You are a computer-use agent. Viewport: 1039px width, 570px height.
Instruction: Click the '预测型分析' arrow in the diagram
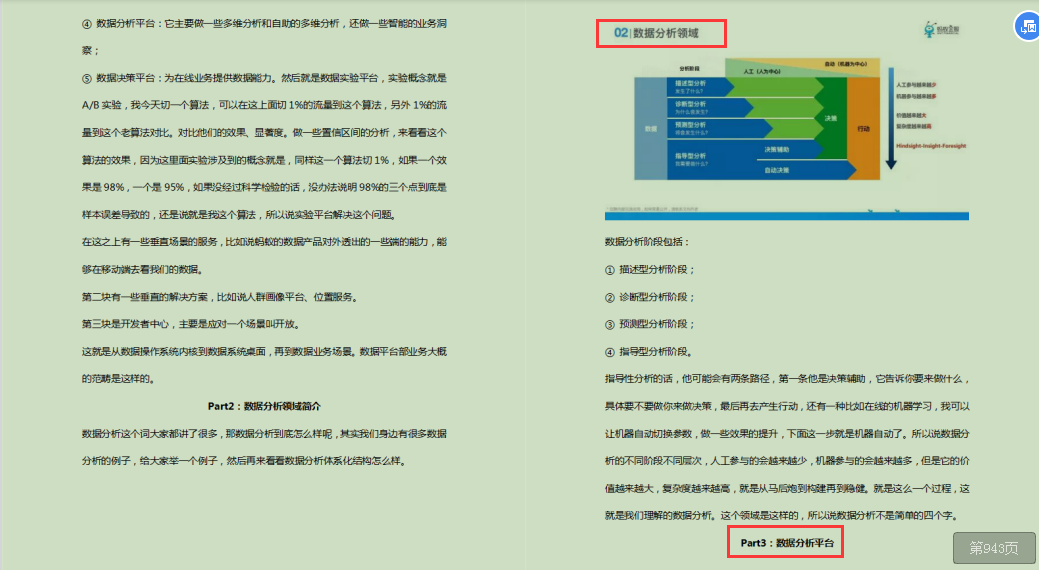[720, 128]
